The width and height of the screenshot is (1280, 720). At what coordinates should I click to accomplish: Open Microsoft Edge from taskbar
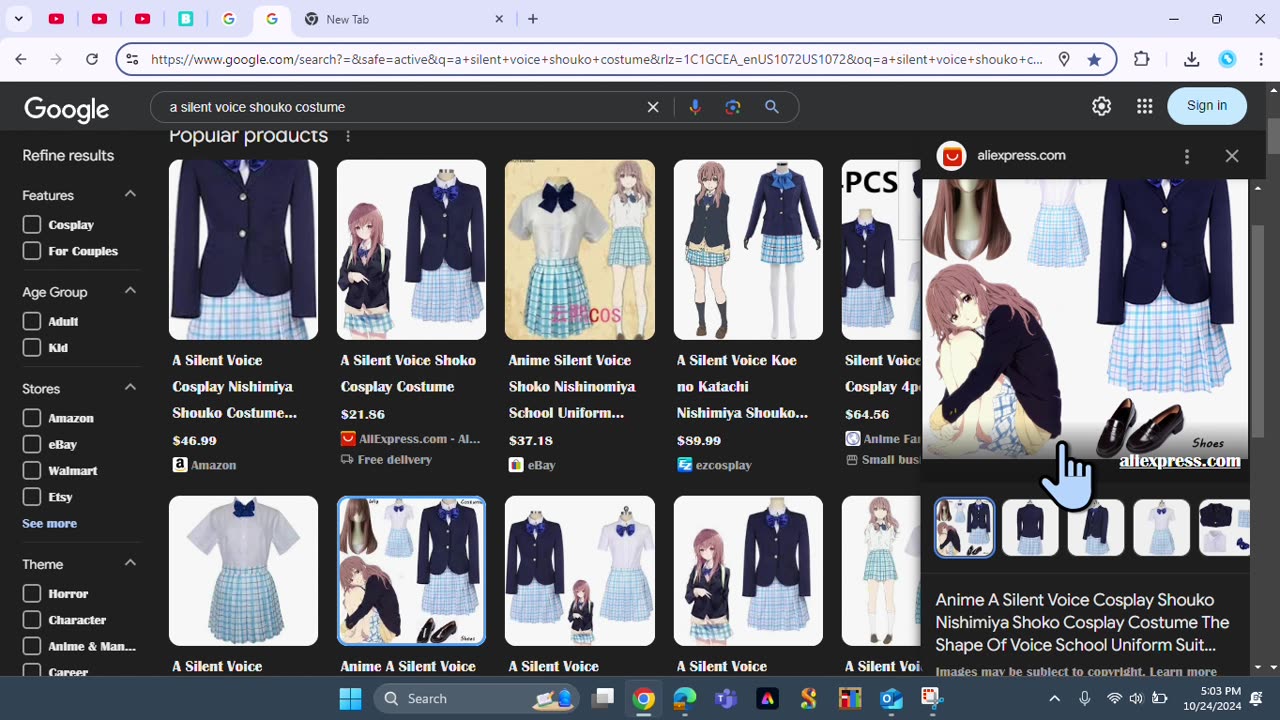pyautogui.click(x=685, y=698)
